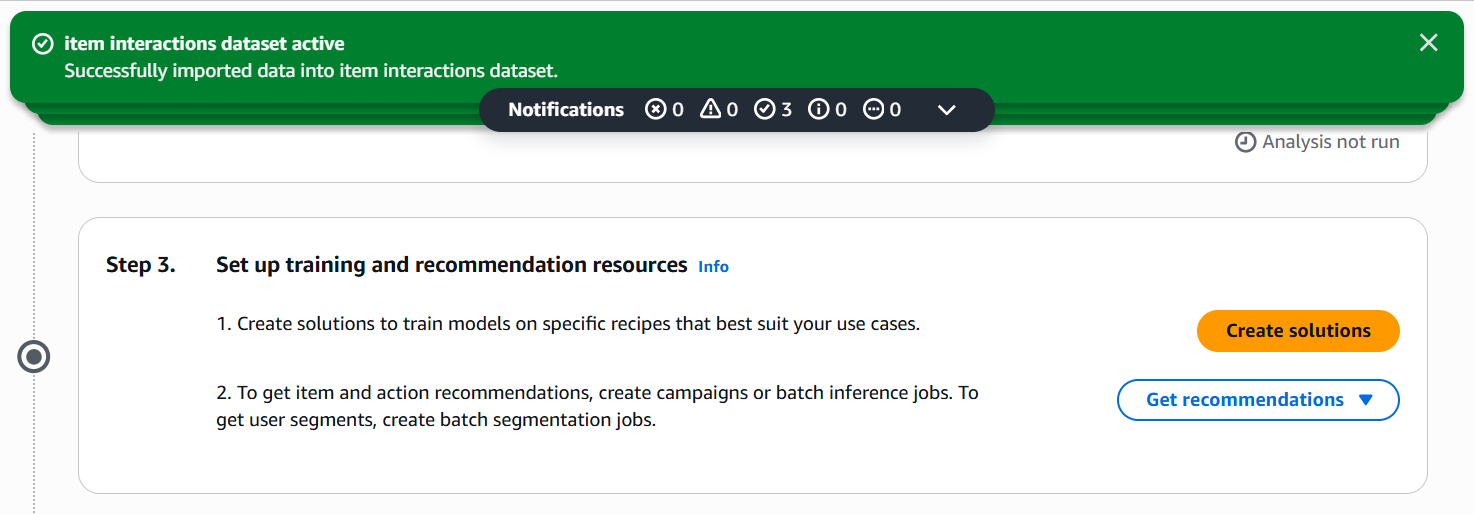Click the "item interactions dataset active" banner title

click(204, 44)
